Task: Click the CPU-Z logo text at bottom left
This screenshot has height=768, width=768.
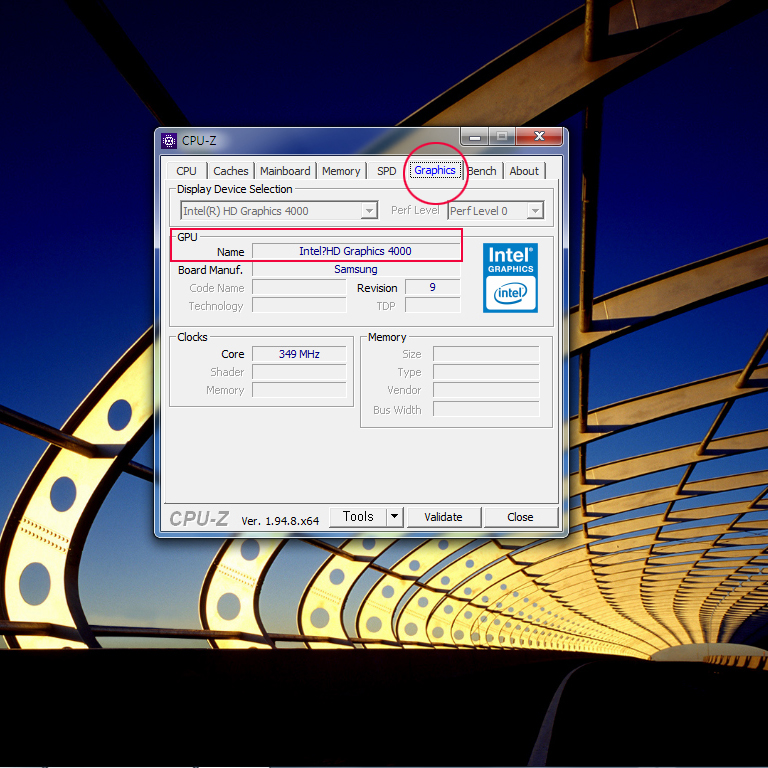Action: coord(199,519)
